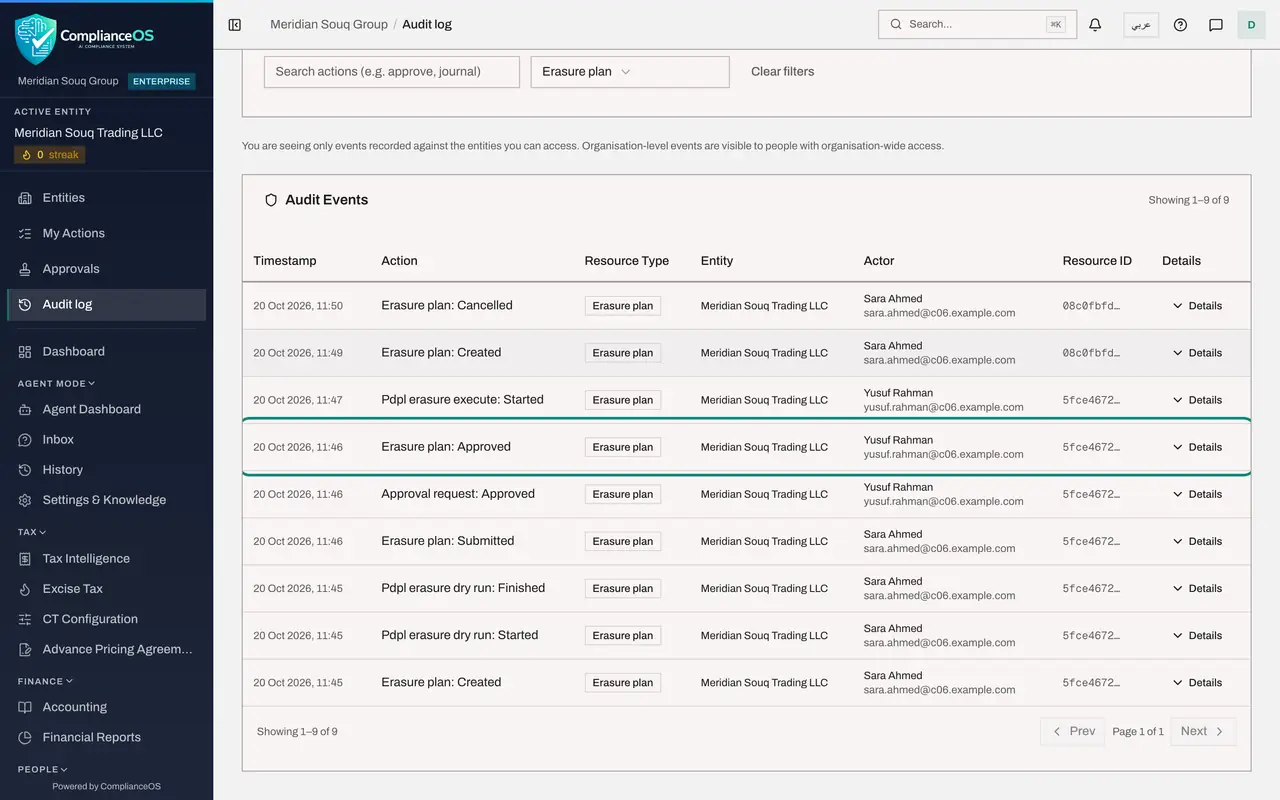
Task: Focus the top Search box
Action: pyautogui.click(x=977, y=24)
